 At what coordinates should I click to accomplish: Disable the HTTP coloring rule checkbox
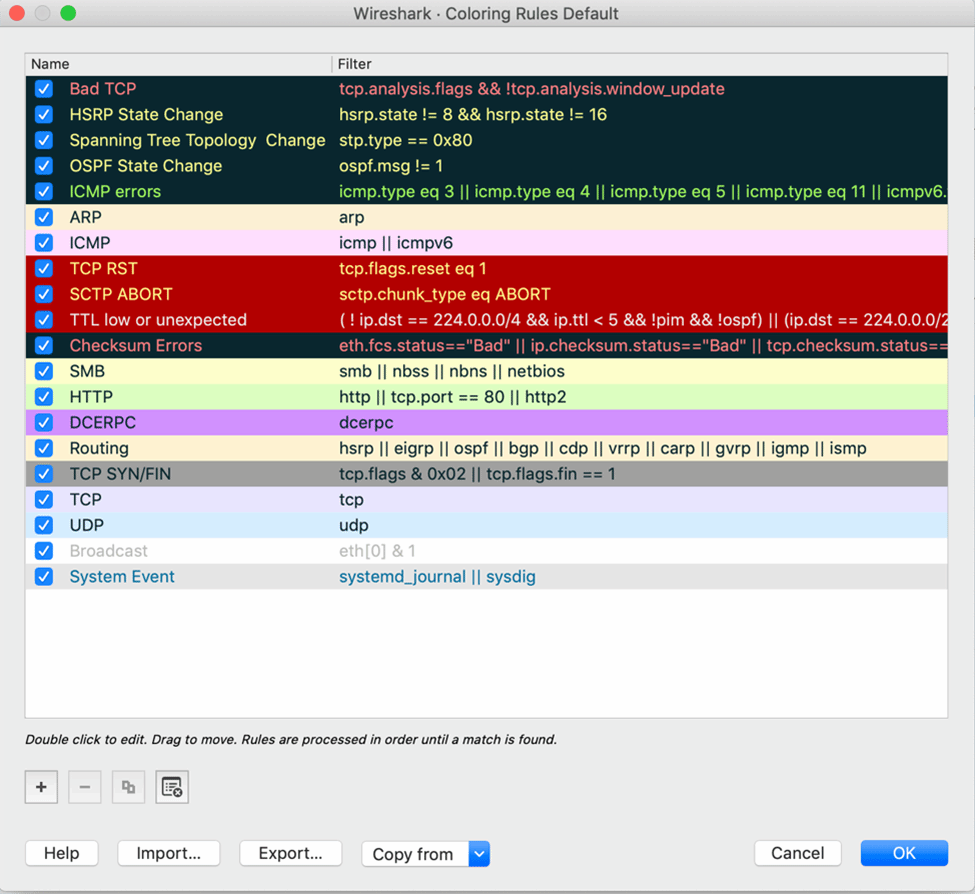pyautogui.click(x=44, y=397)
